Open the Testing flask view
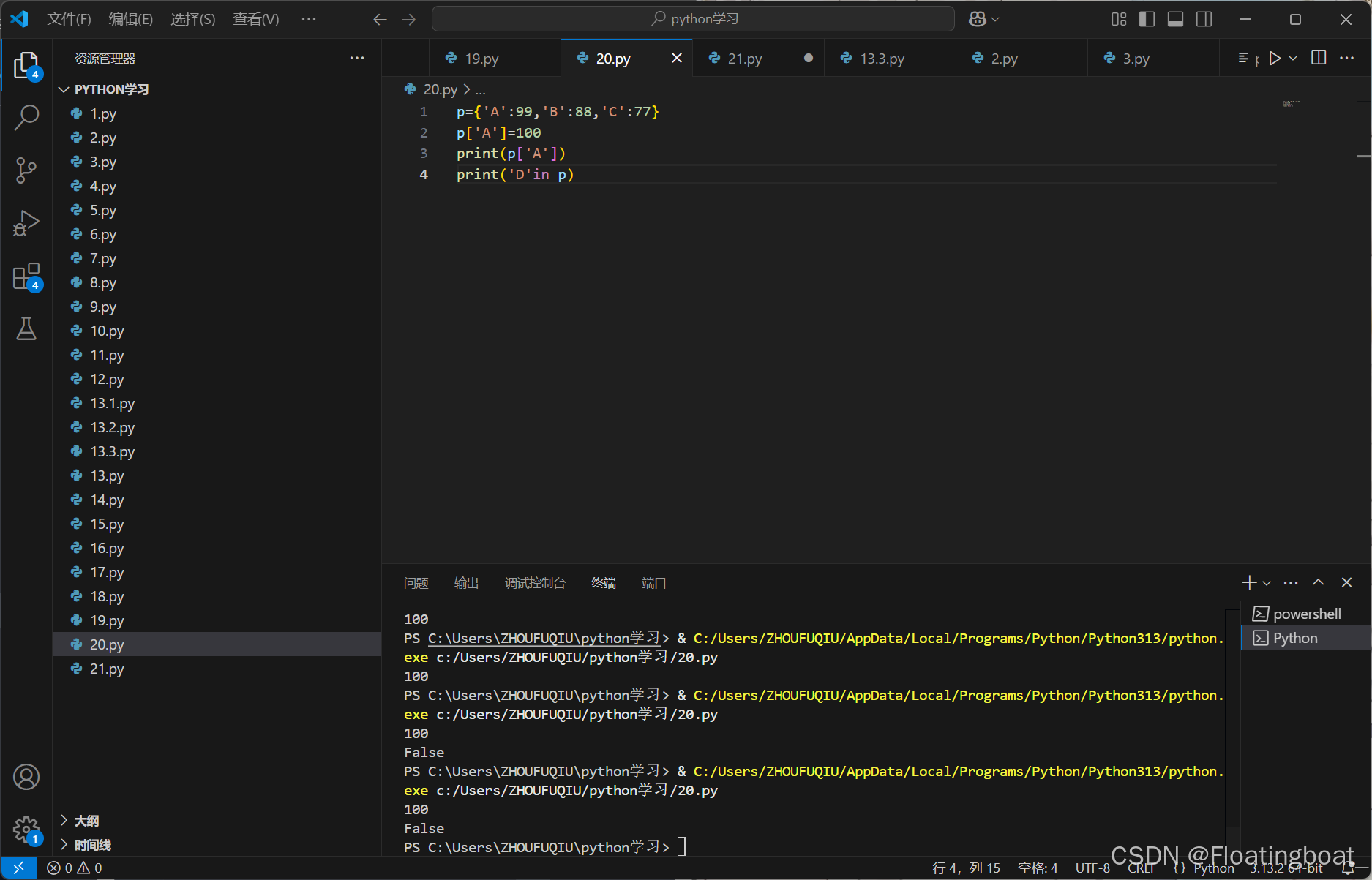The width and height of the screenshot is (1372, 880). 26,329
